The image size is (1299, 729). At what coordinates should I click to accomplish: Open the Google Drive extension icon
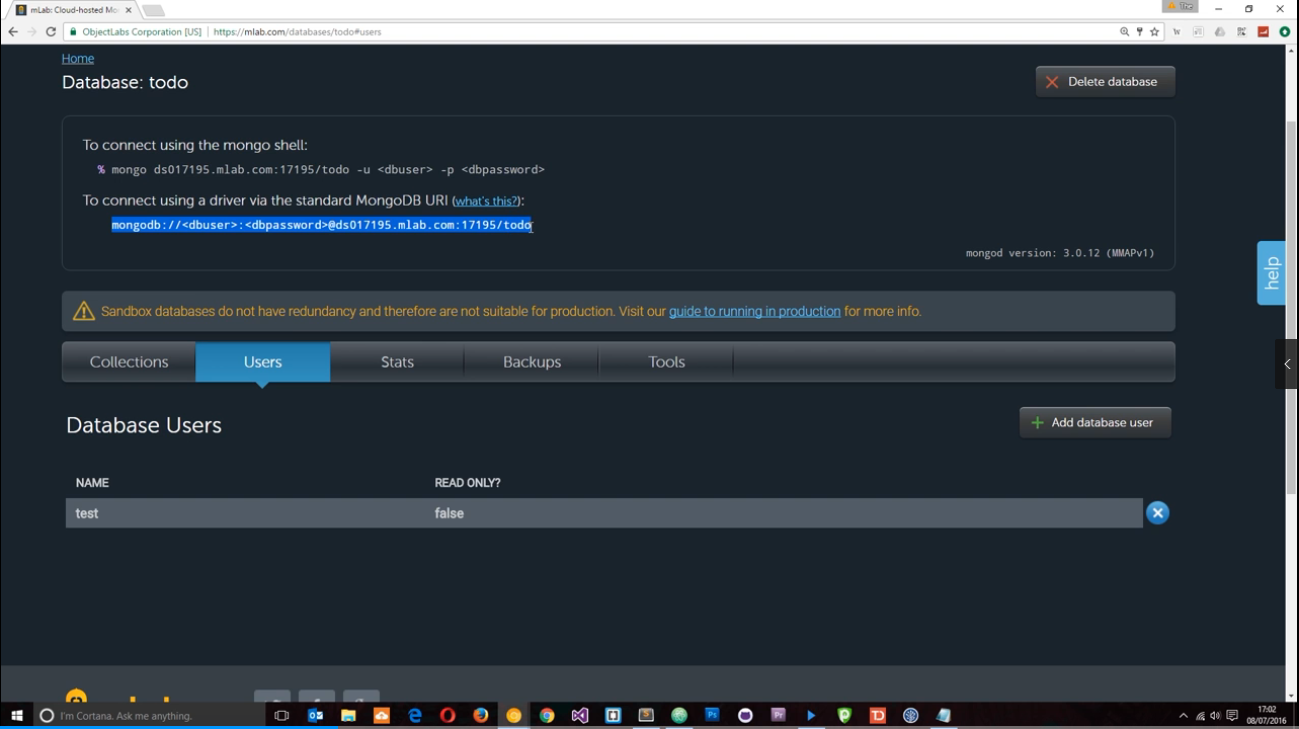tap(1220, 32)
